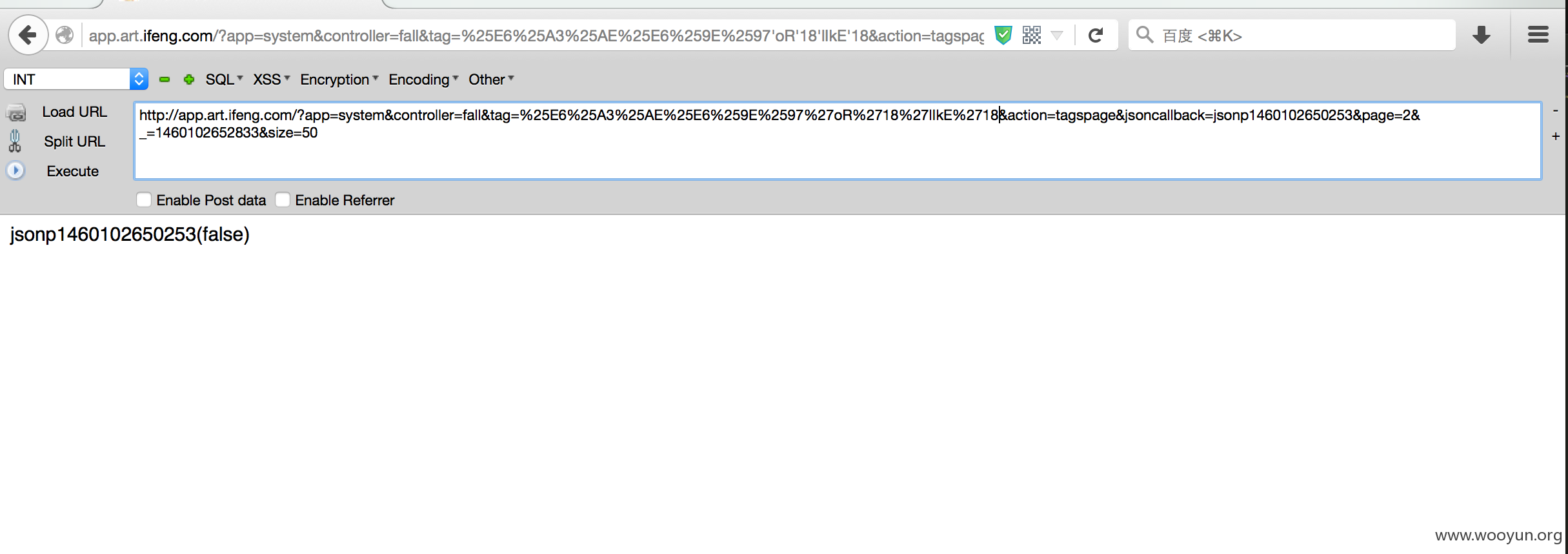Enable Post data checkbox
Image resolution: width=1568 pixels, height=554 pixels.
pyautogui.click(x=144, y=200)
